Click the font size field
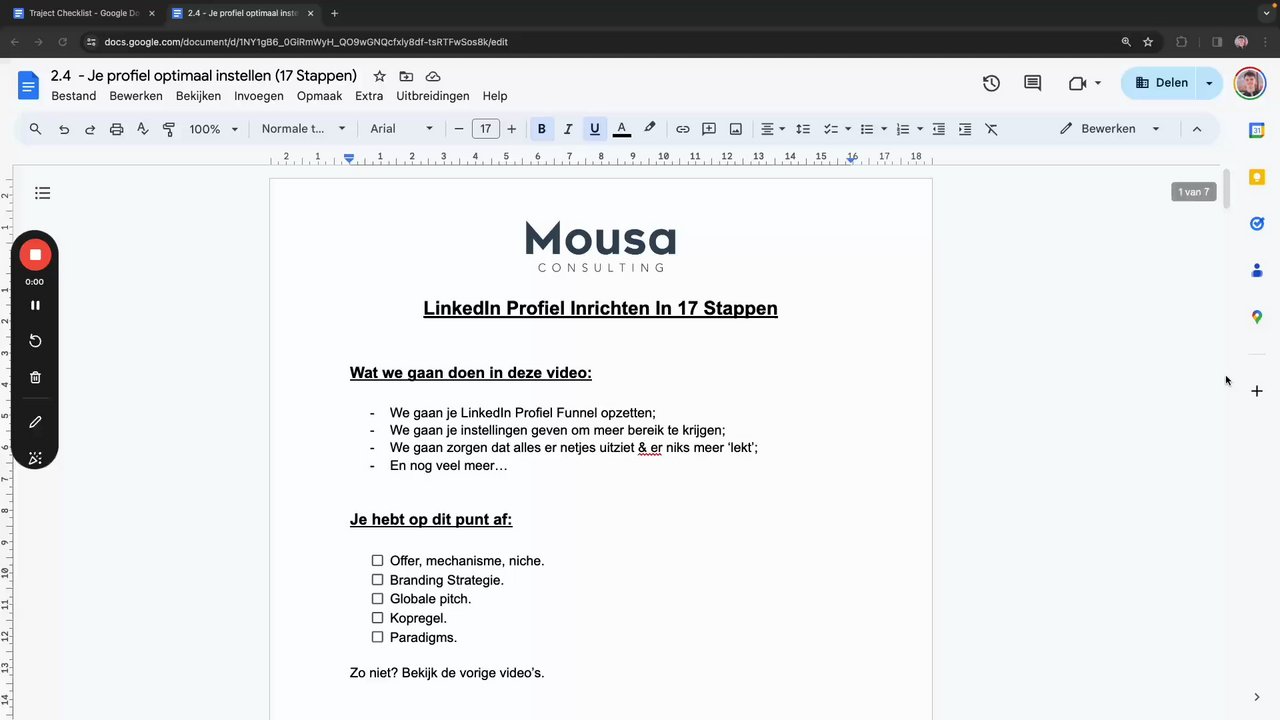Screen dimensions: 1280x720 [x=485, y=129]
